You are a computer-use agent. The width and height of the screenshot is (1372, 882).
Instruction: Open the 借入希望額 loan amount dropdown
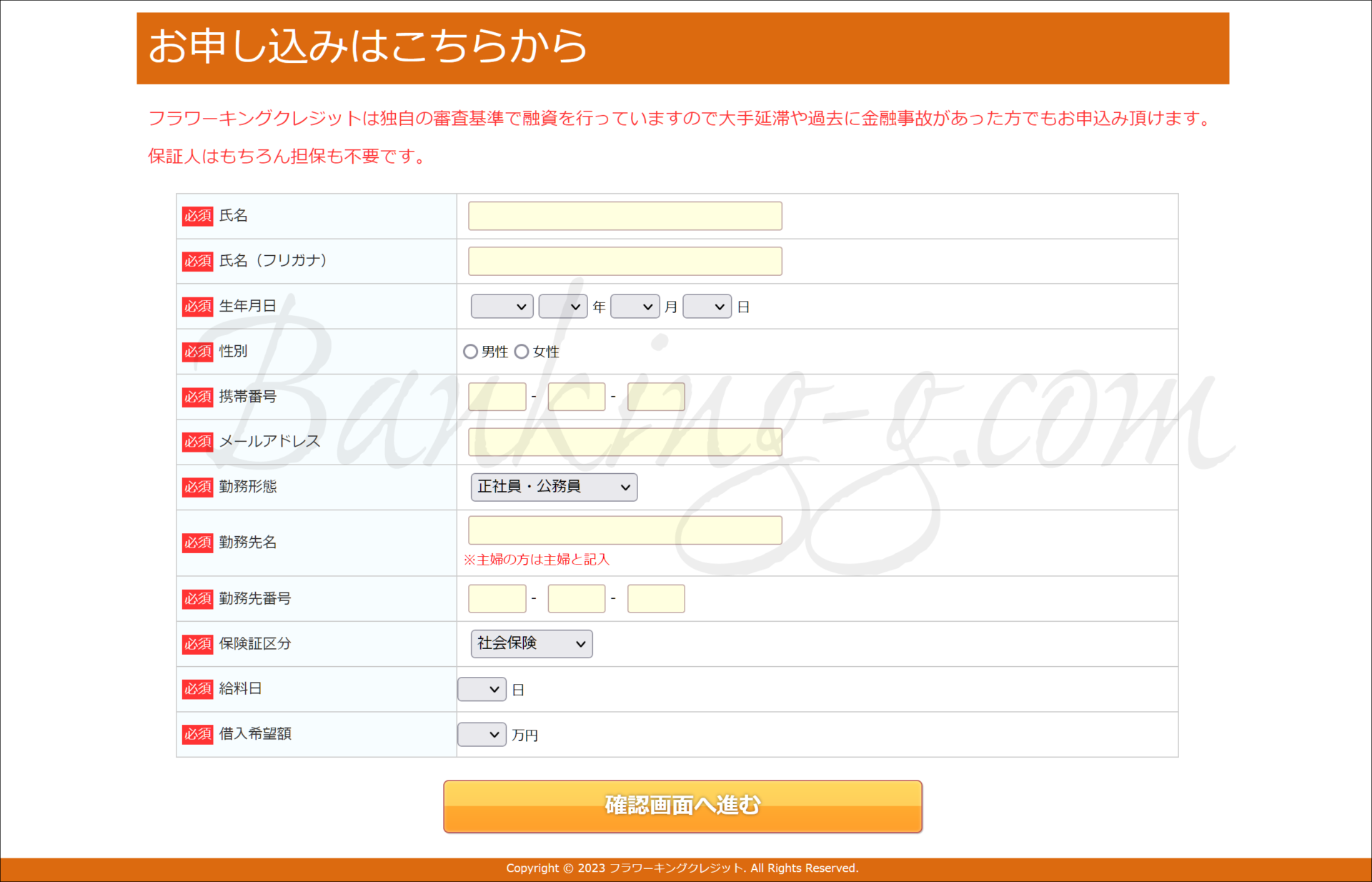[x=482, y=734]
